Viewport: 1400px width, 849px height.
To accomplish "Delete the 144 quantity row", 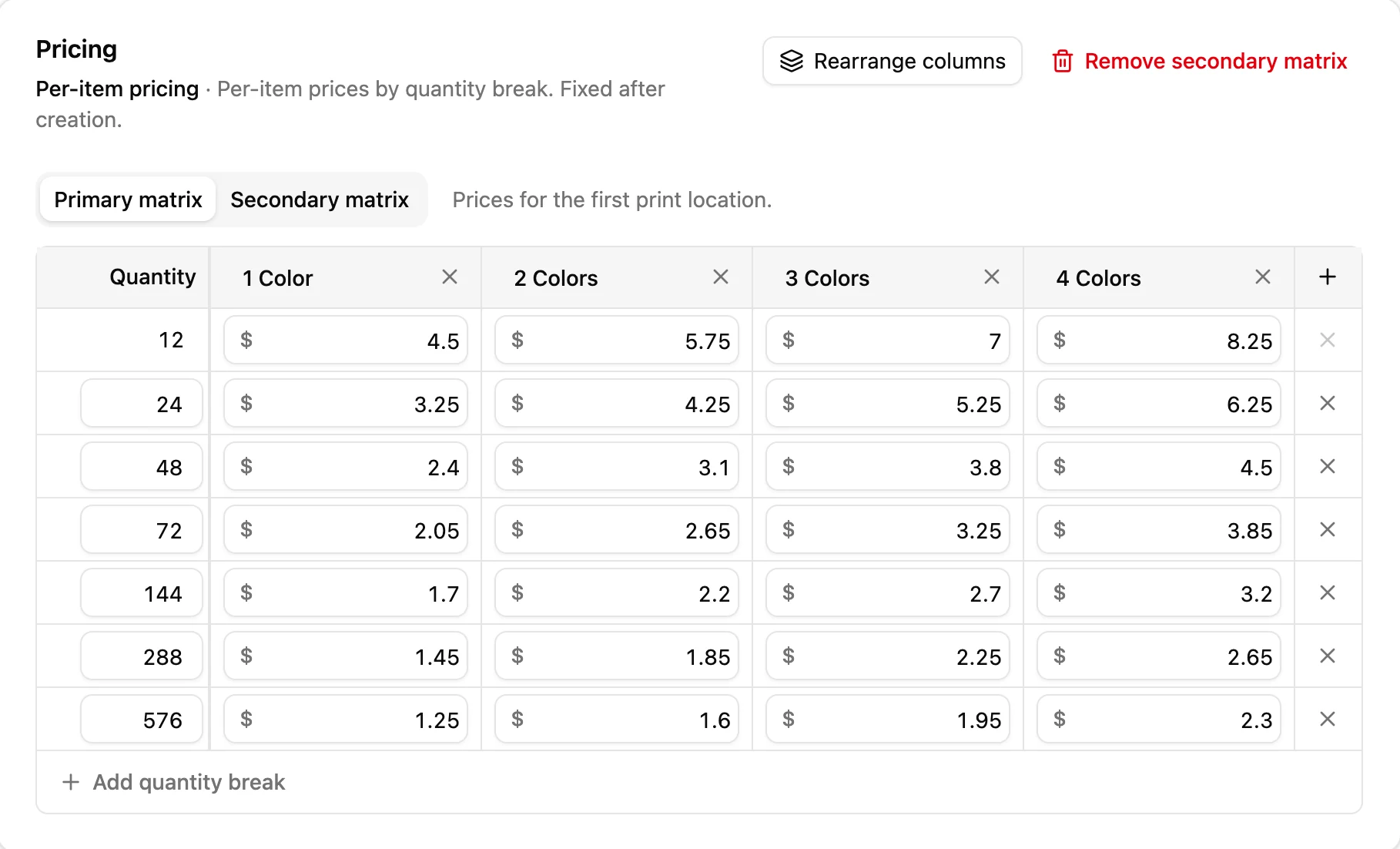I will (x=1328, y=593).
